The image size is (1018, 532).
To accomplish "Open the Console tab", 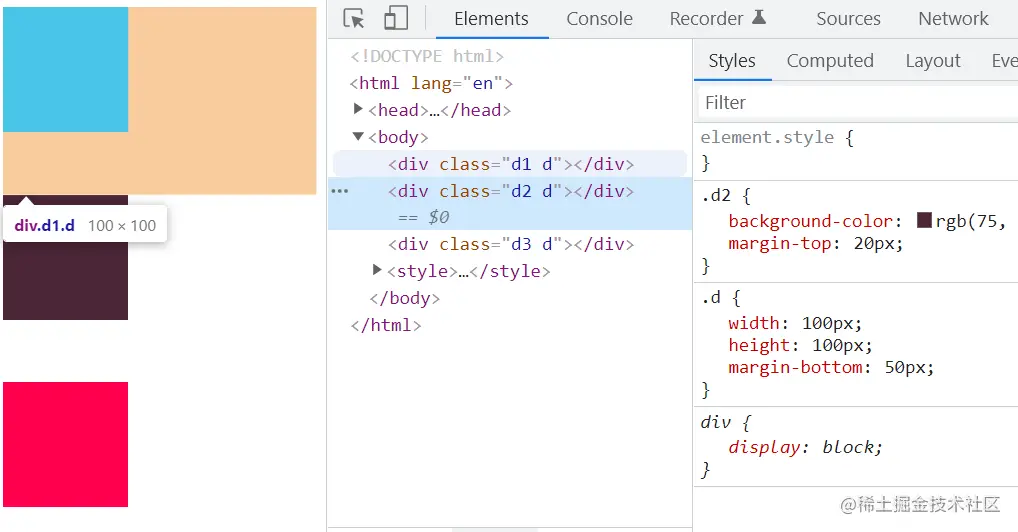I will pos(599,19).
